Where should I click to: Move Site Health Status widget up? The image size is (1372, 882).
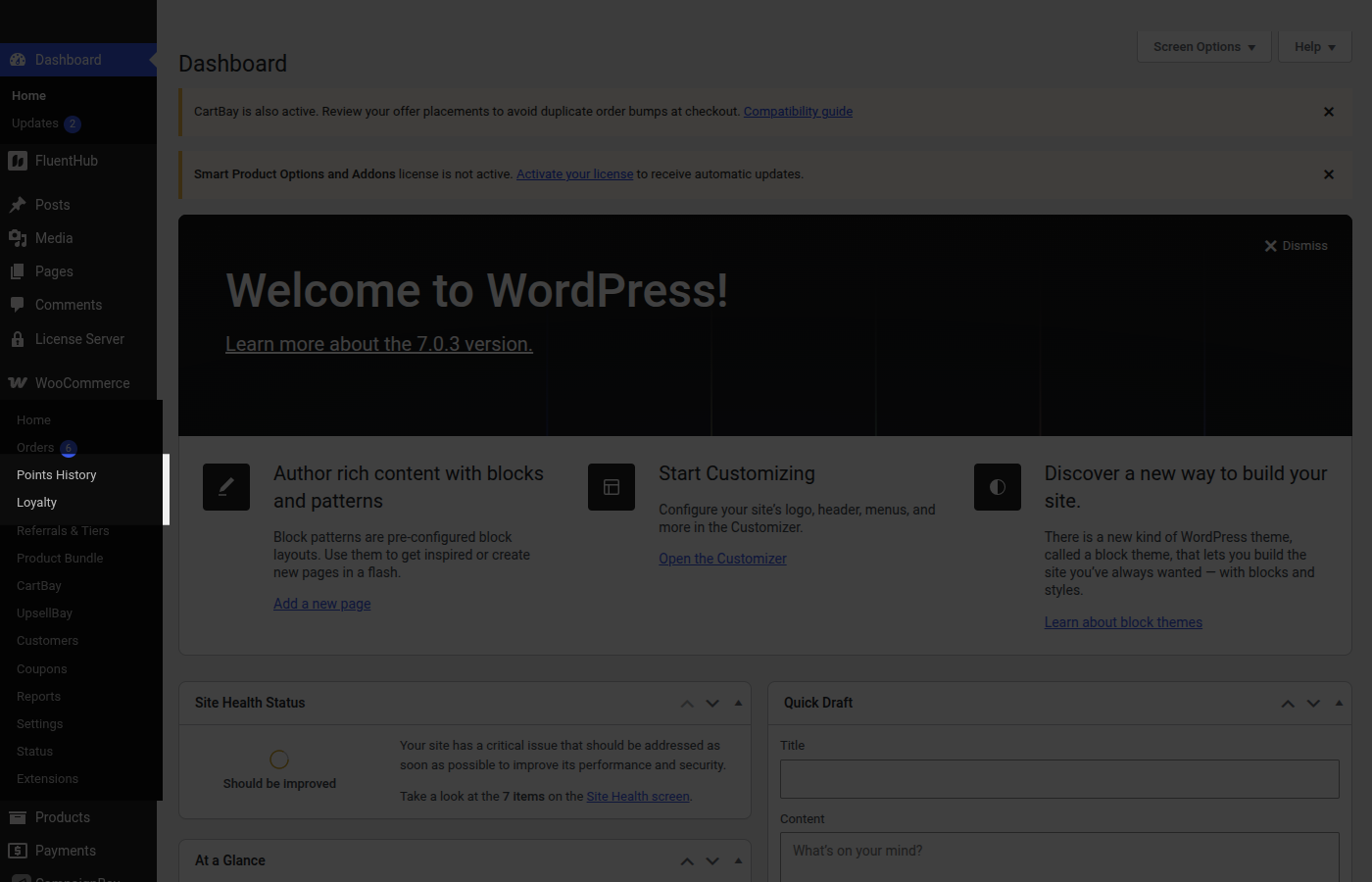point(687,704)
